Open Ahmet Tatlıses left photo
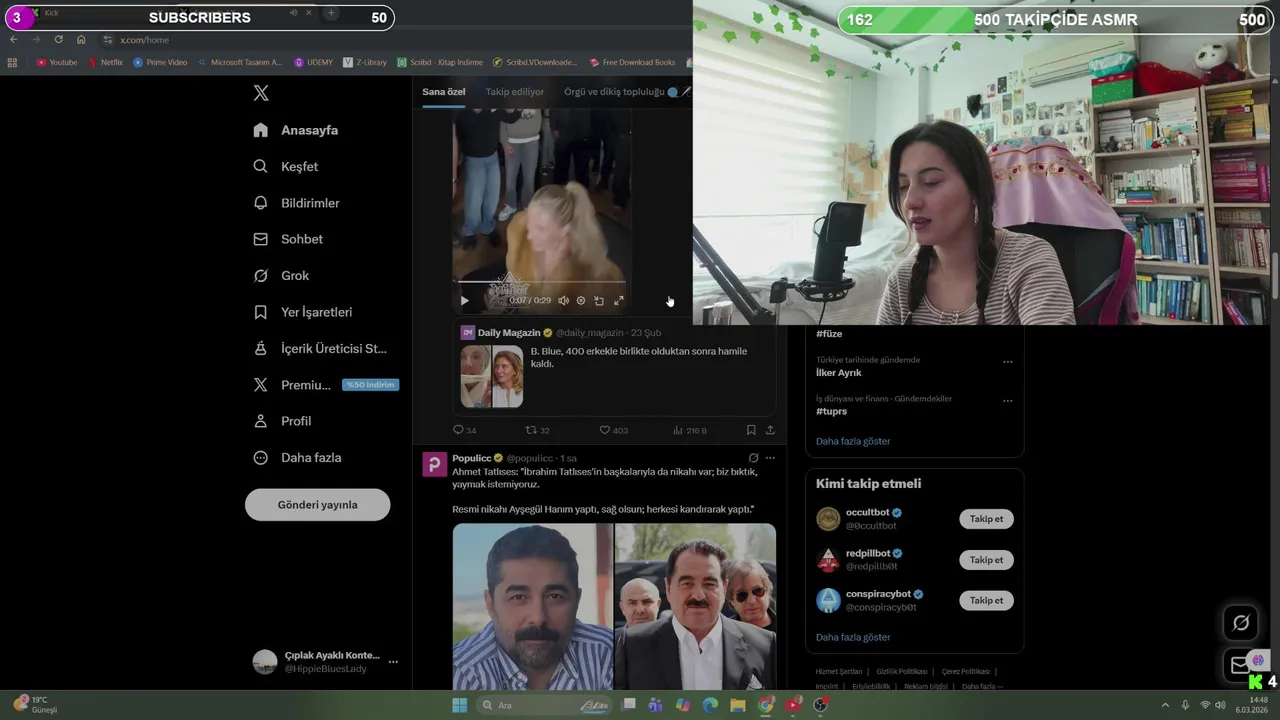The image size is (1280, 720). coord(532,607)
